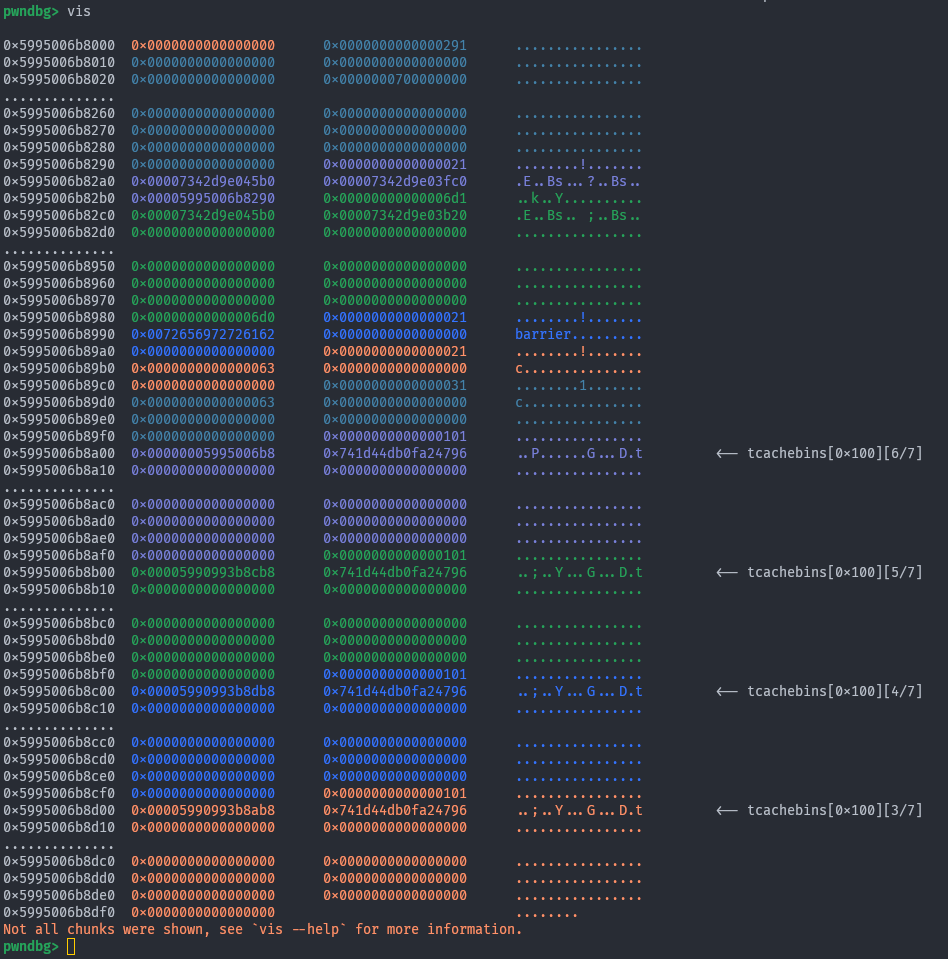
Task: Click the prev size value 0x00000000000006d0
Action: (x=203, y=318)
